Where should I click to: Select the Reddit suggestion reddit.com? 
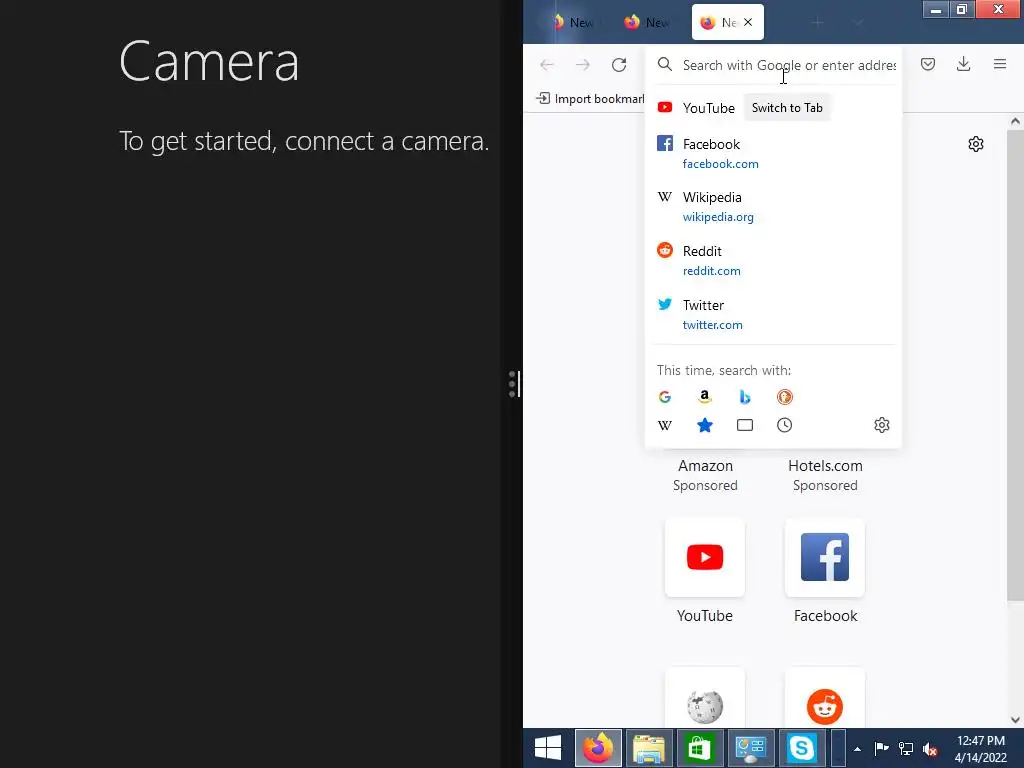[773, 261]
